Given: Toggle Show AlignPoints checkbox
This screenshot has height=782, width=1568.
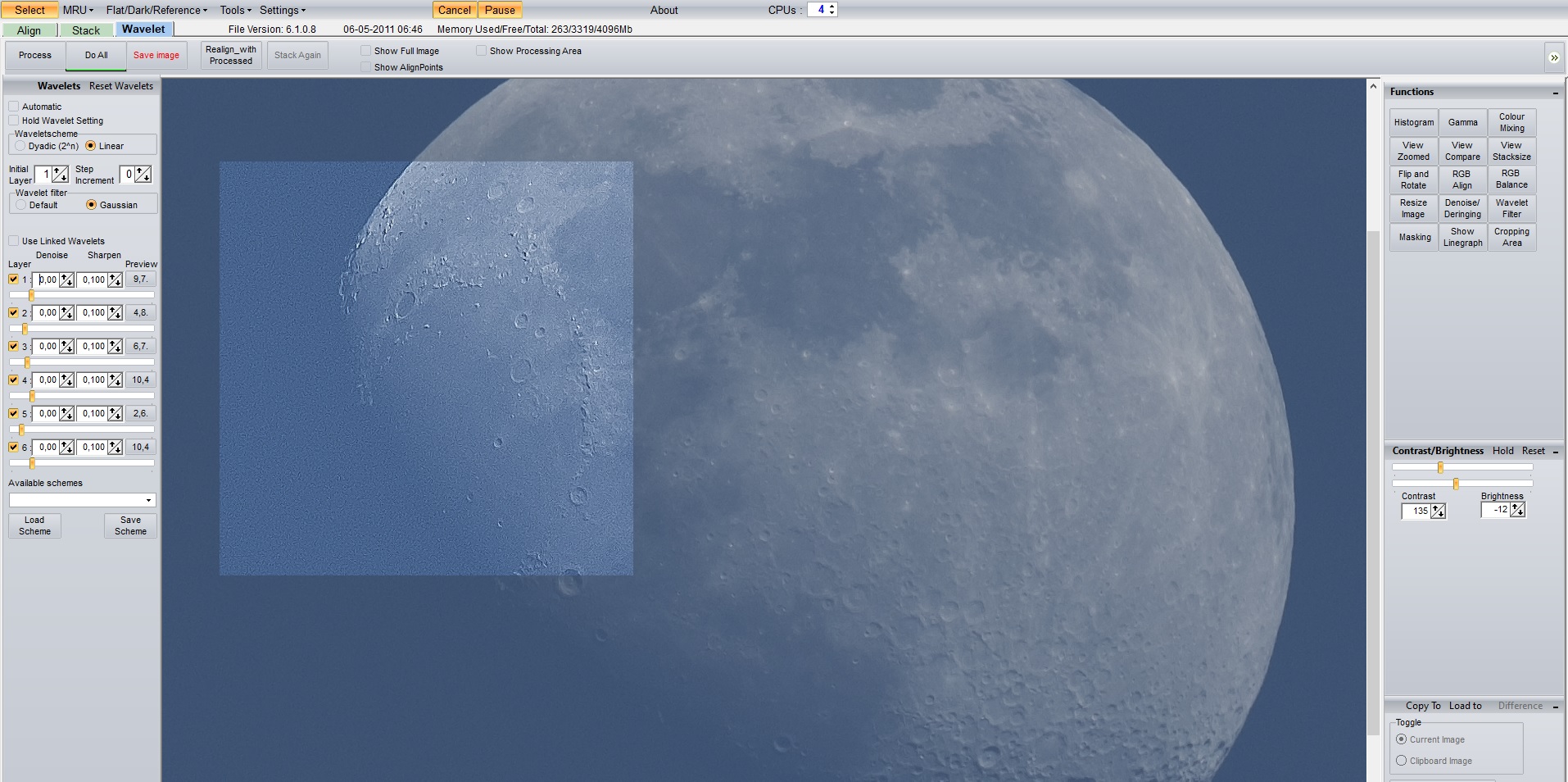Looking at the screenshot, I should (x=366, y=67).
